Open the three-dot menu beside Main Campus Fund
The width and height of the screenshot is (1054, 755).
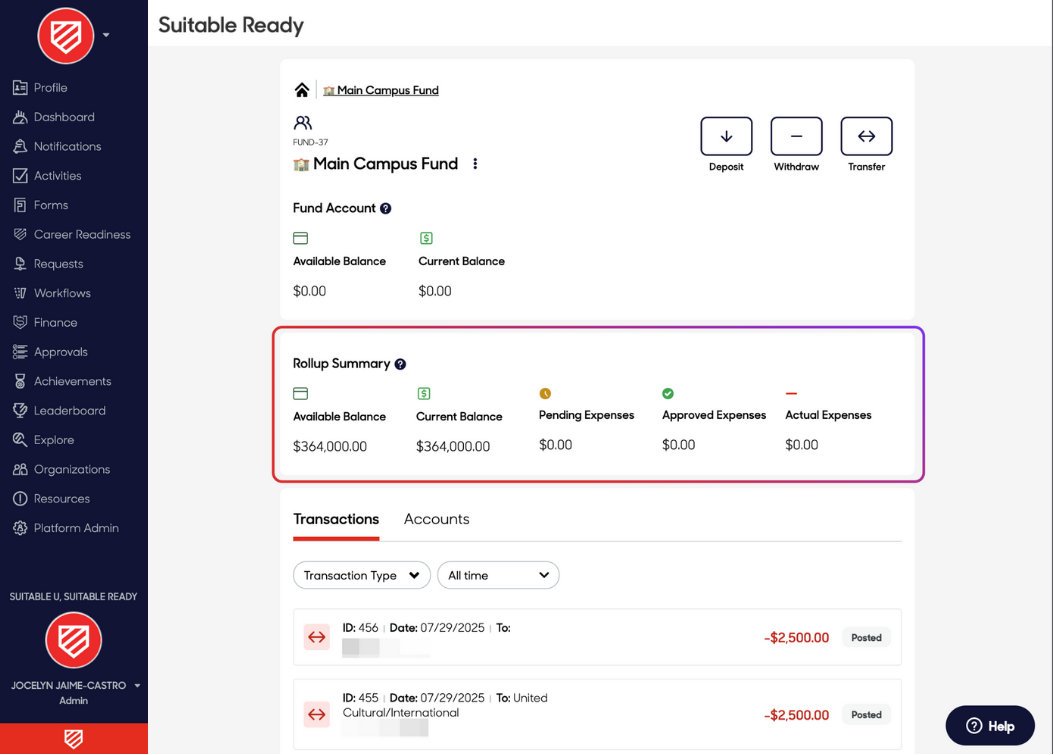coord(475,164)
